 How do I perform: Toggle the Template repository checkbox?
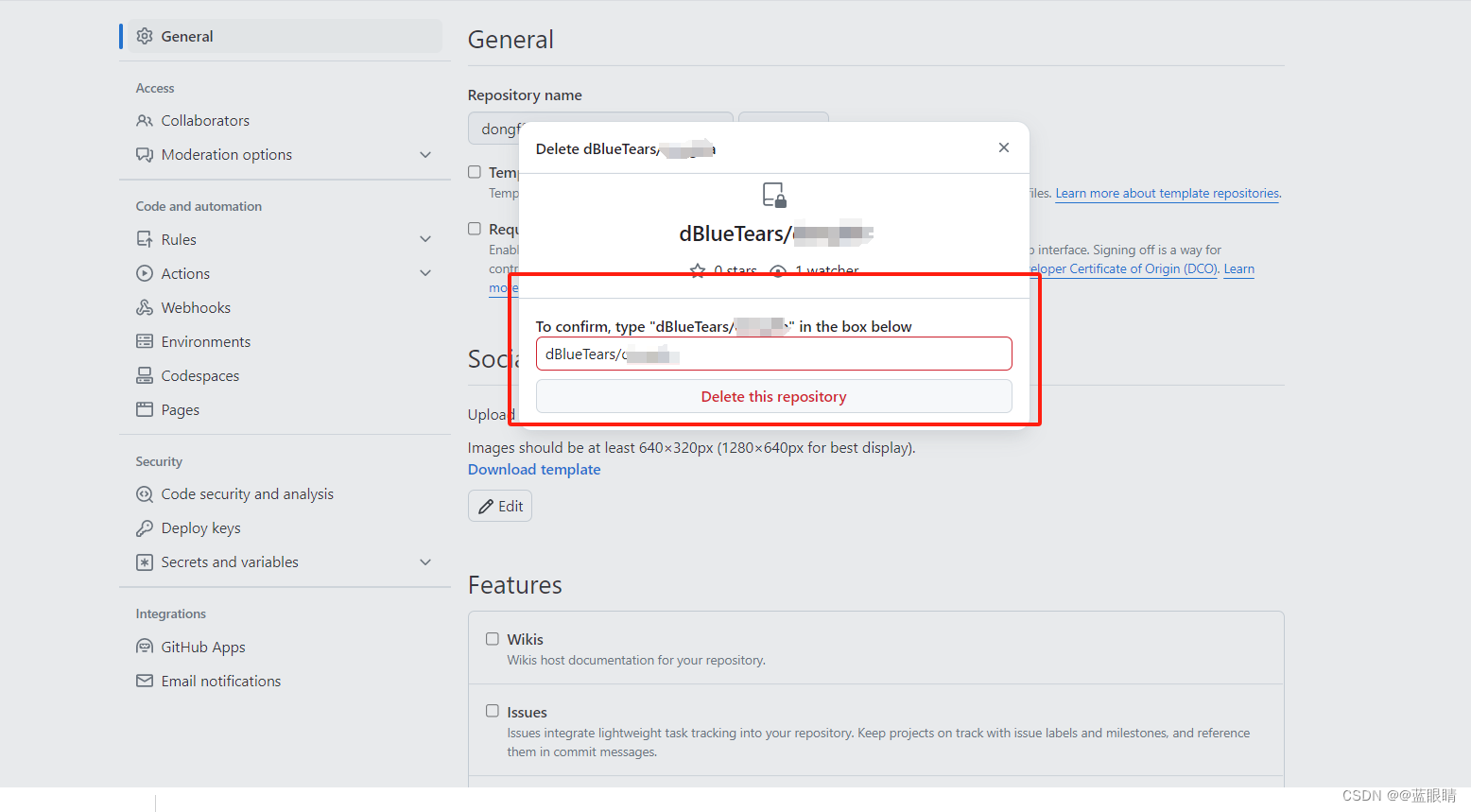[x=475, y=172]
